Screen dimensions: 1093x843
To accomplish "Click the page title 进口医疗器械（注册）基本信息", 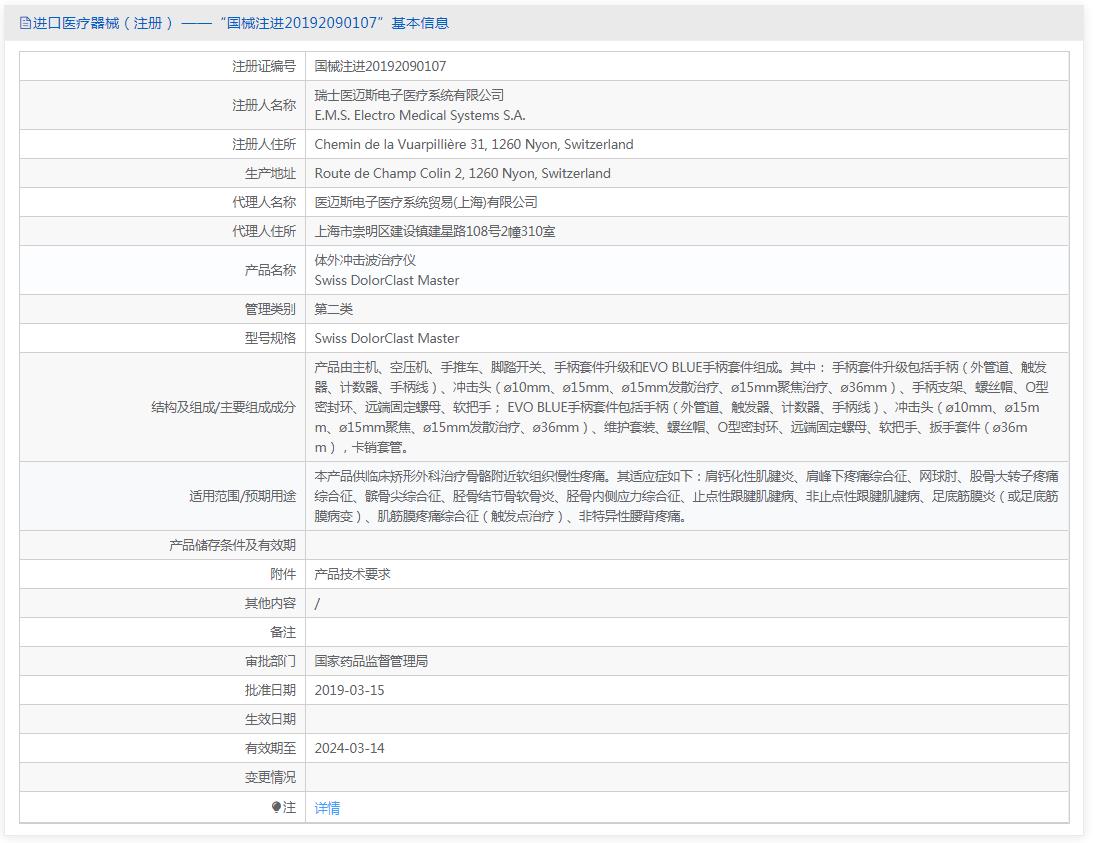I will [x=240, y=23].
